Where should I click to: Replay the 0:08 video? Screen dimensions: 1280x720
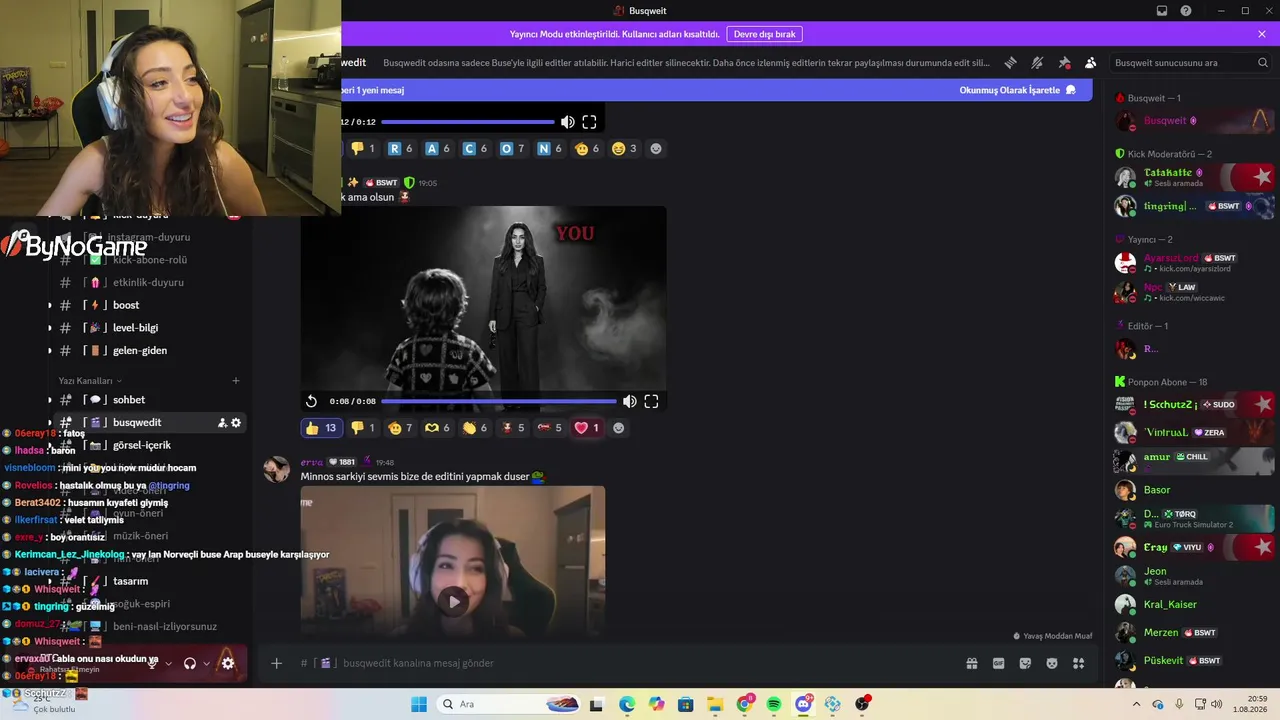pyautogui.click(x=311, y=401)
